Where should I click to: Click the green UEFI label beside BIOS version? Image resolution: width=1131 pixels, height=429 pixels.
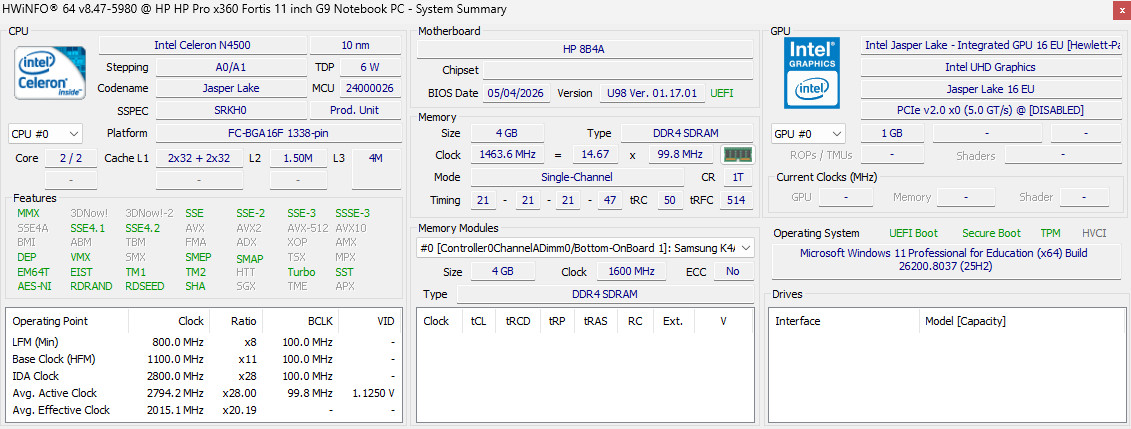(x=723, y=93)
